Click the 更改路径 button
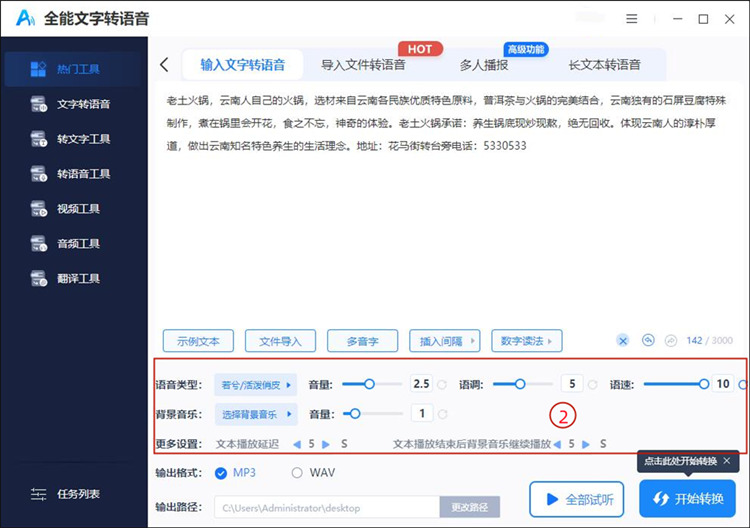The height and width of the screenshot is (528, 750). click(x=470, y=507)
